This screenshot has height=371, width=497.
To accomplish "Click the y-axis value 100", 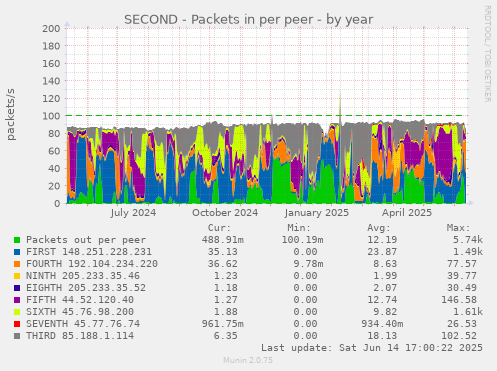I will tap(51, 116).
